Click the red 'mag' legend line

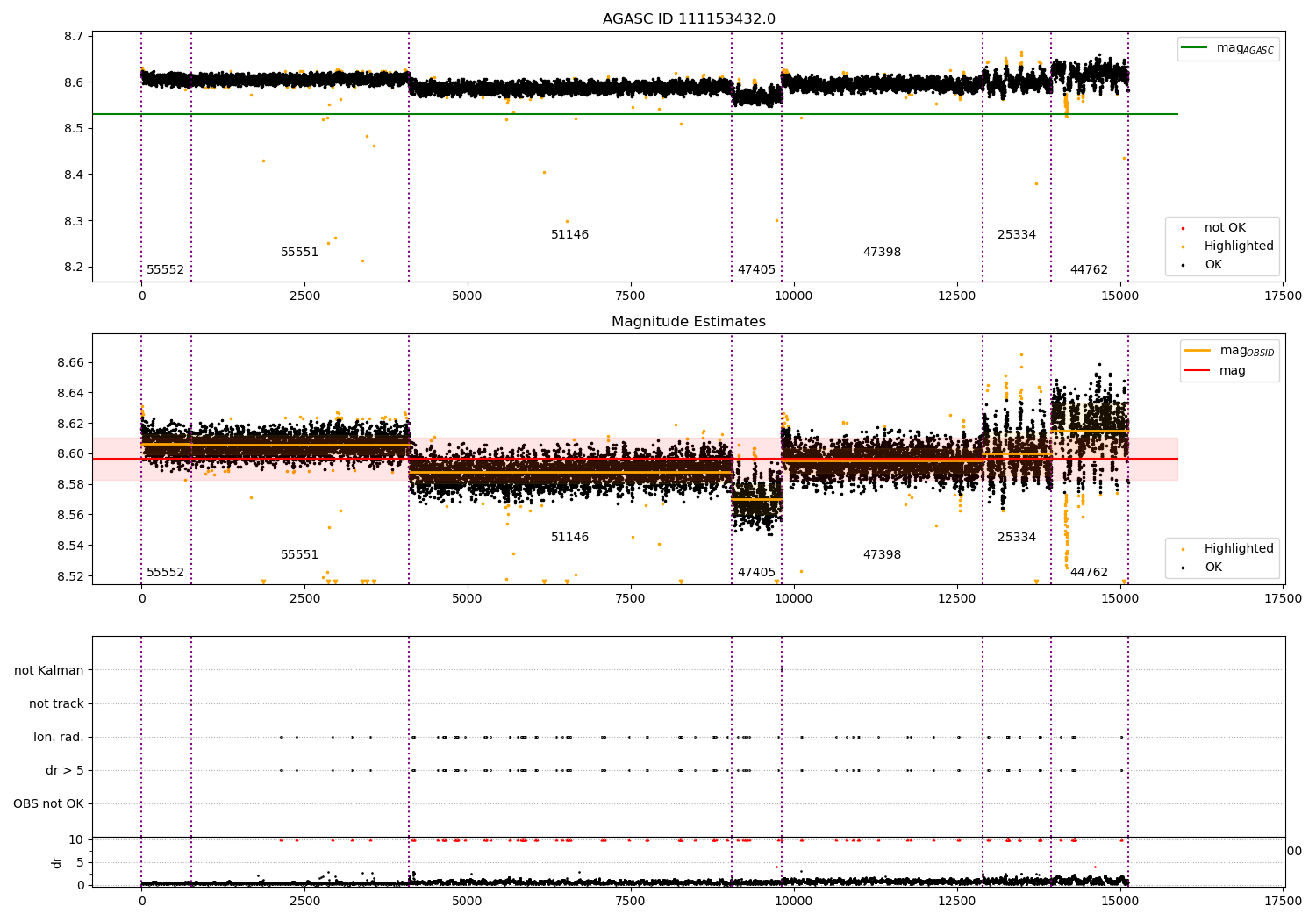(x=1198, y=370)
